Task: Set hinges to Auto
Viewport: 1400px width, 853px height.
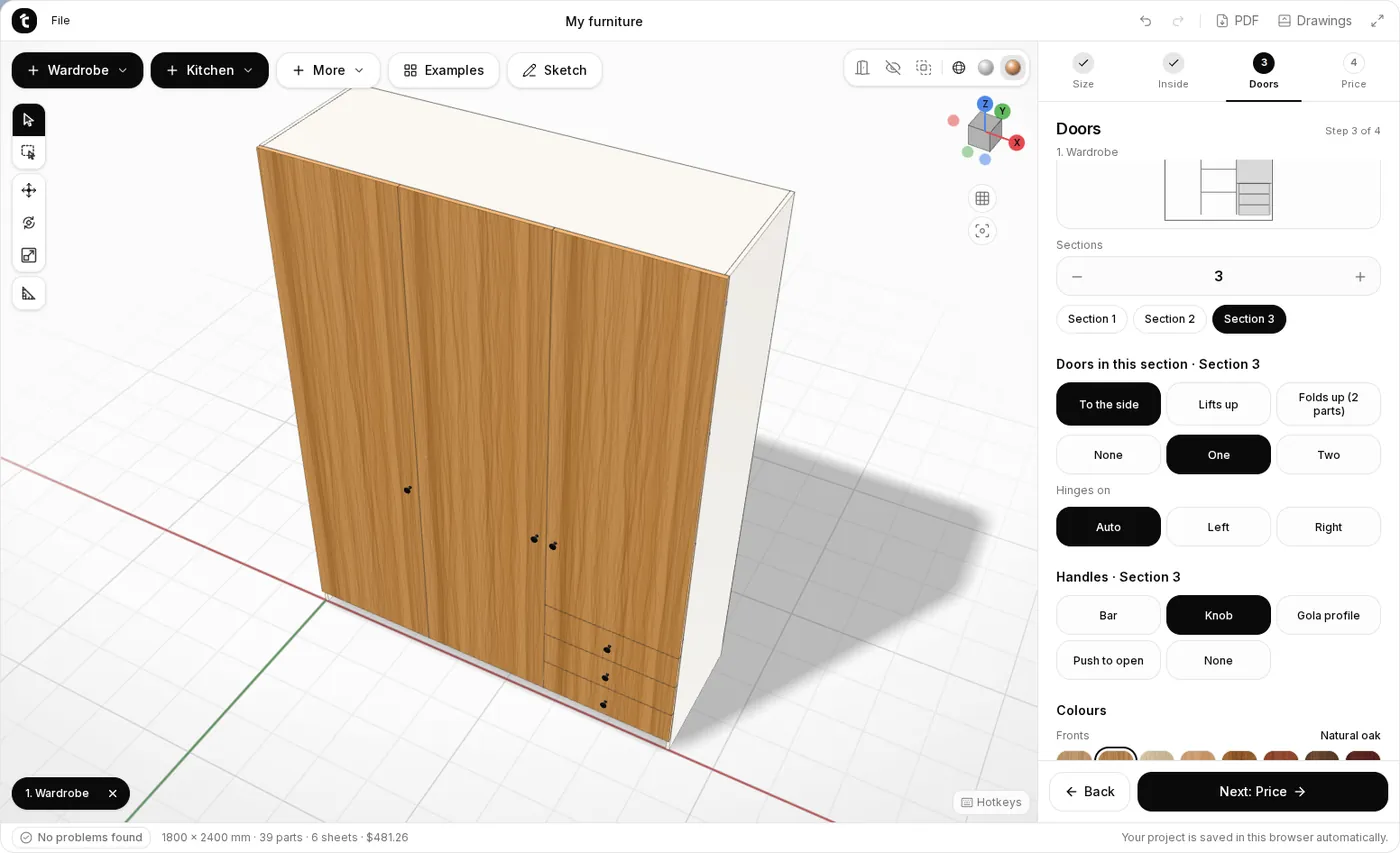Action: [x=1109, y=527]
